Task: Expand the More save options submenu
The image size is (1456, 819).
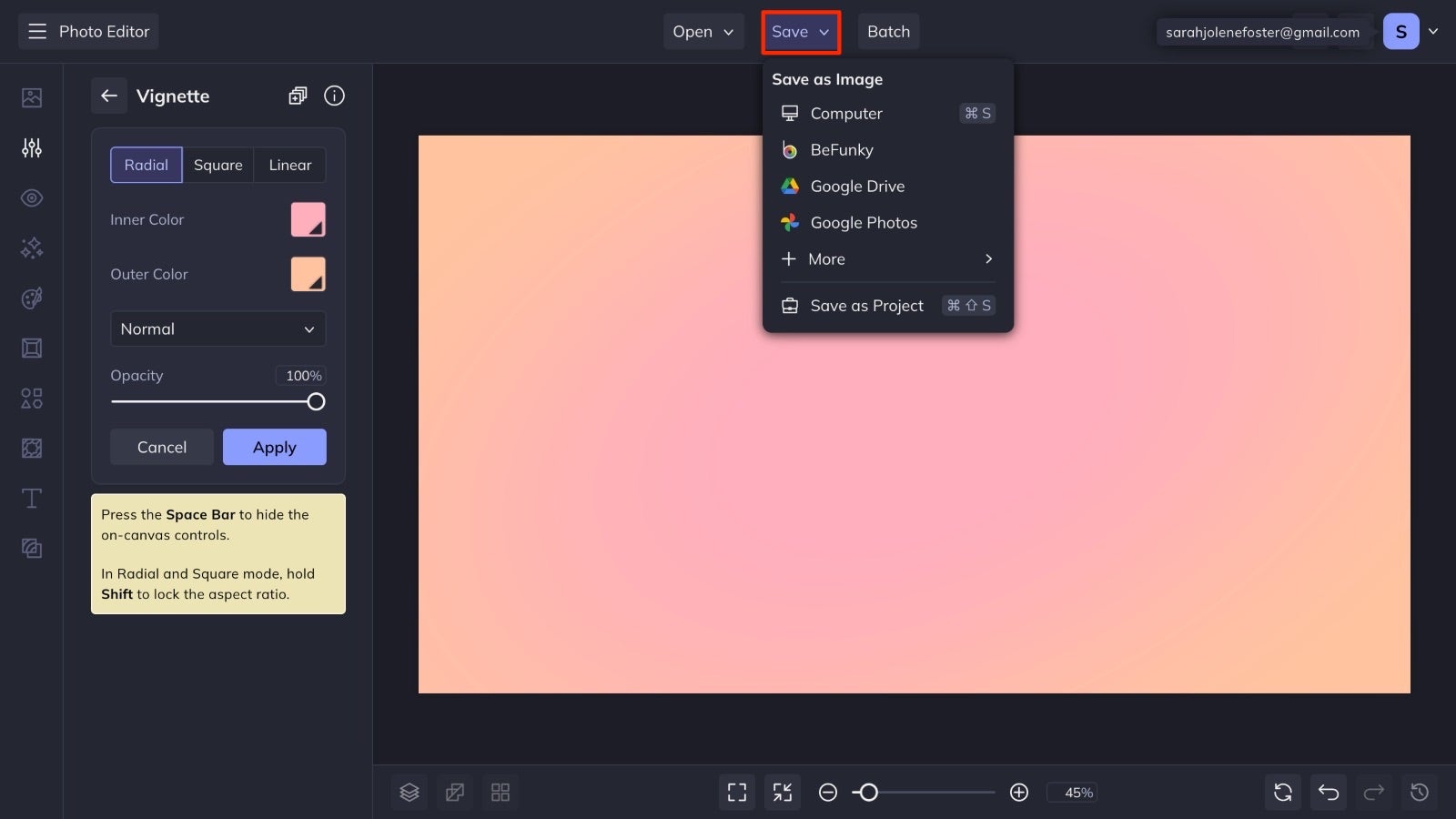Action: click(x=884, y=258)
